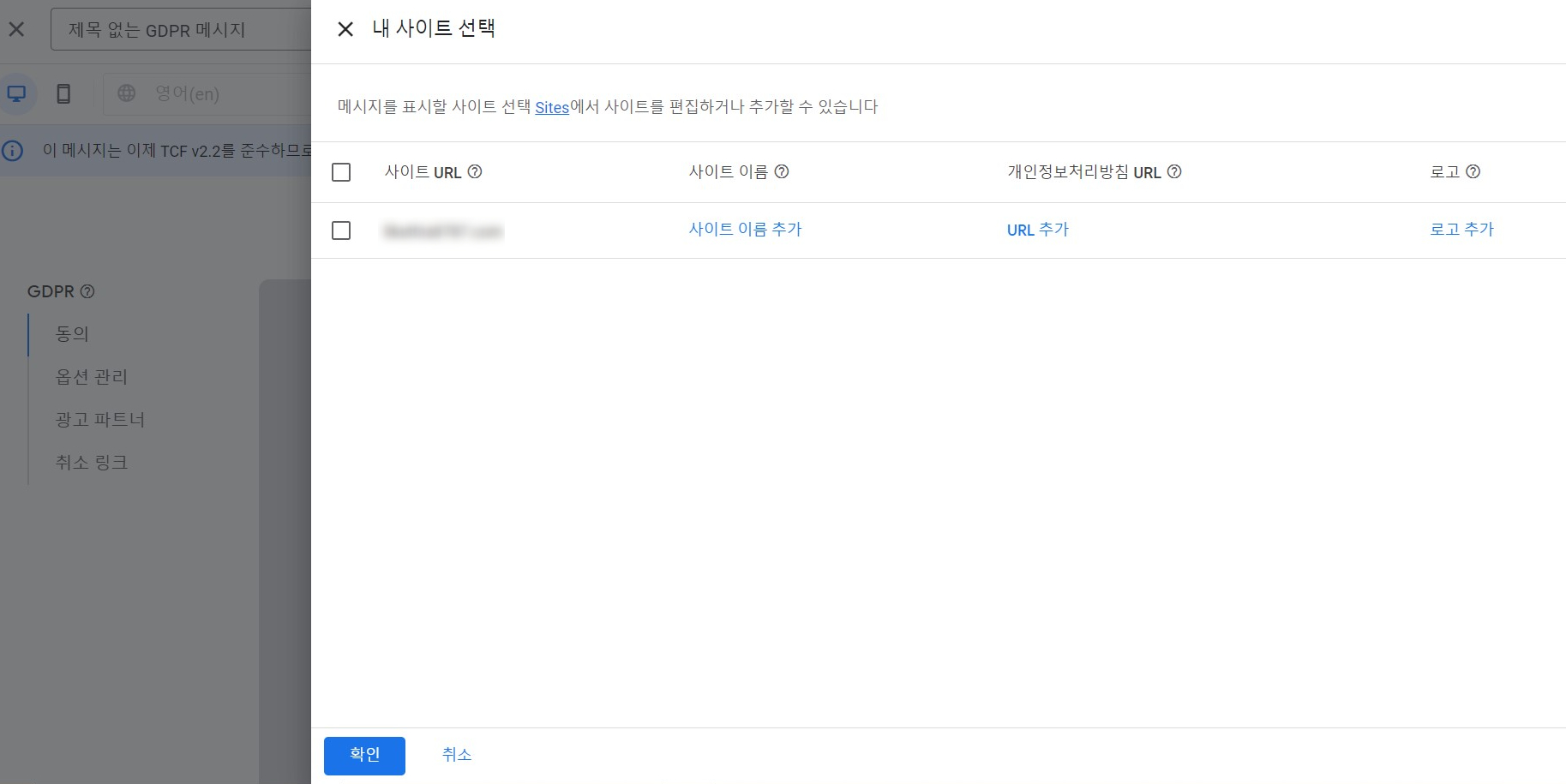Close the GDPR message editor behind the panel
Screen dimensions: 1566x784
[x=16, y=29]
